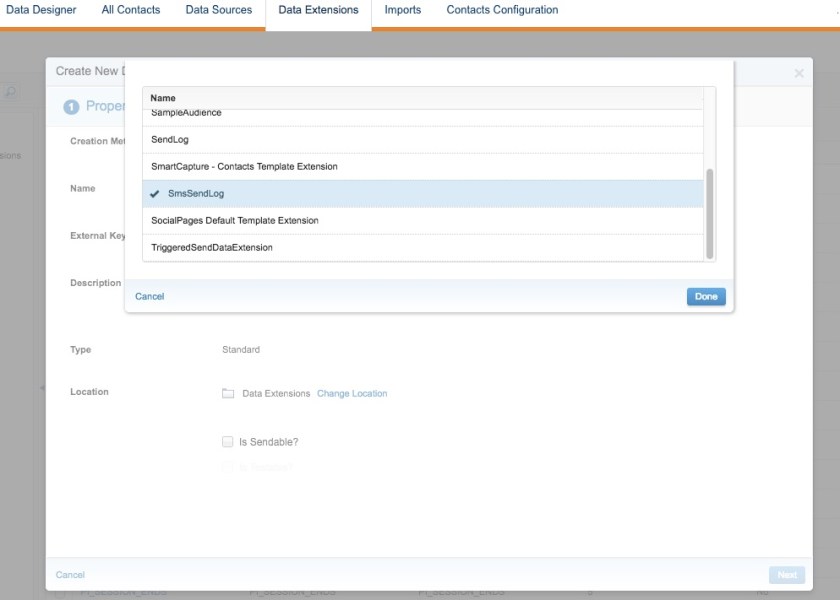Click the template list vertical scrollbar

[x=710, y=212]
